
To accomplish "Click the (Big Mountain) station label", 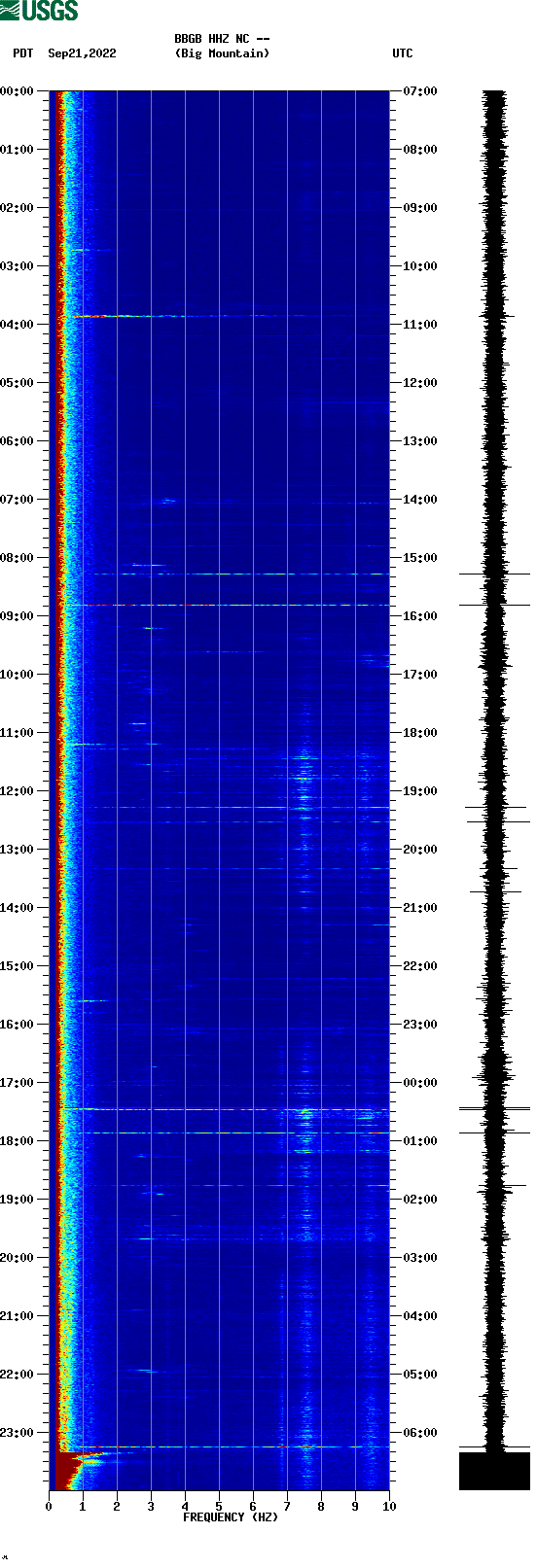I will point(222,53).
